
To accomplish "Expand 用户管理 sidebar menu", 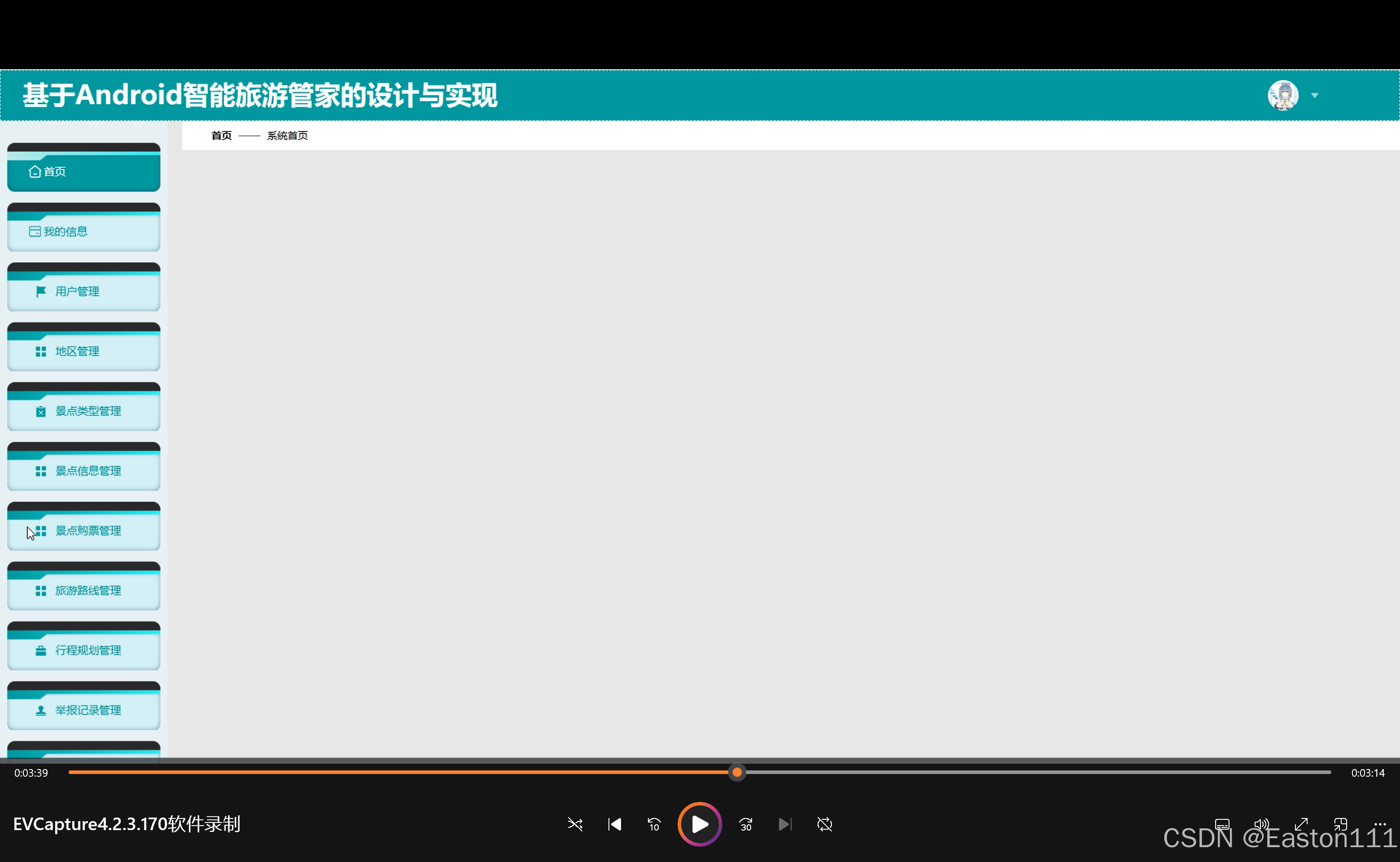I will coord(77,291).
